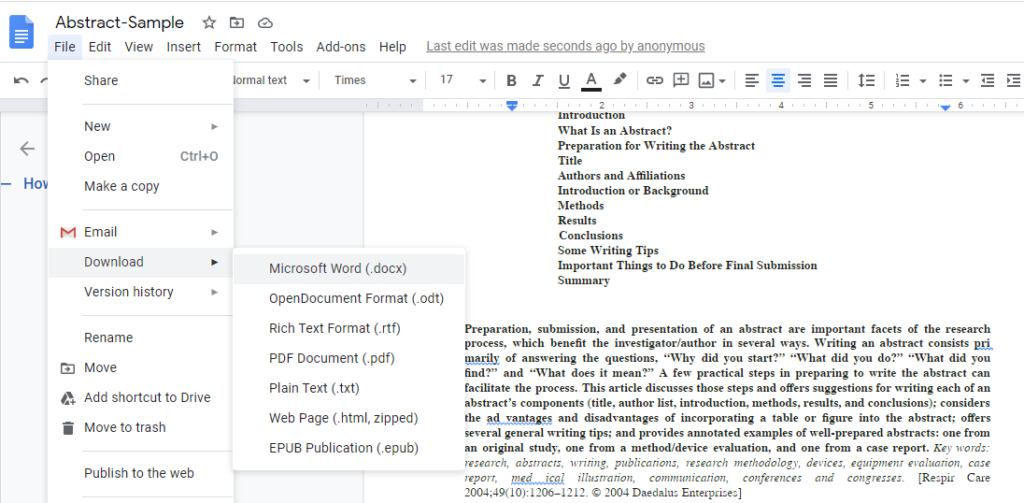Download as EPUB Publication (.epub)
Viewport: 1024px width, 503px height.
[x=349, y=449]
